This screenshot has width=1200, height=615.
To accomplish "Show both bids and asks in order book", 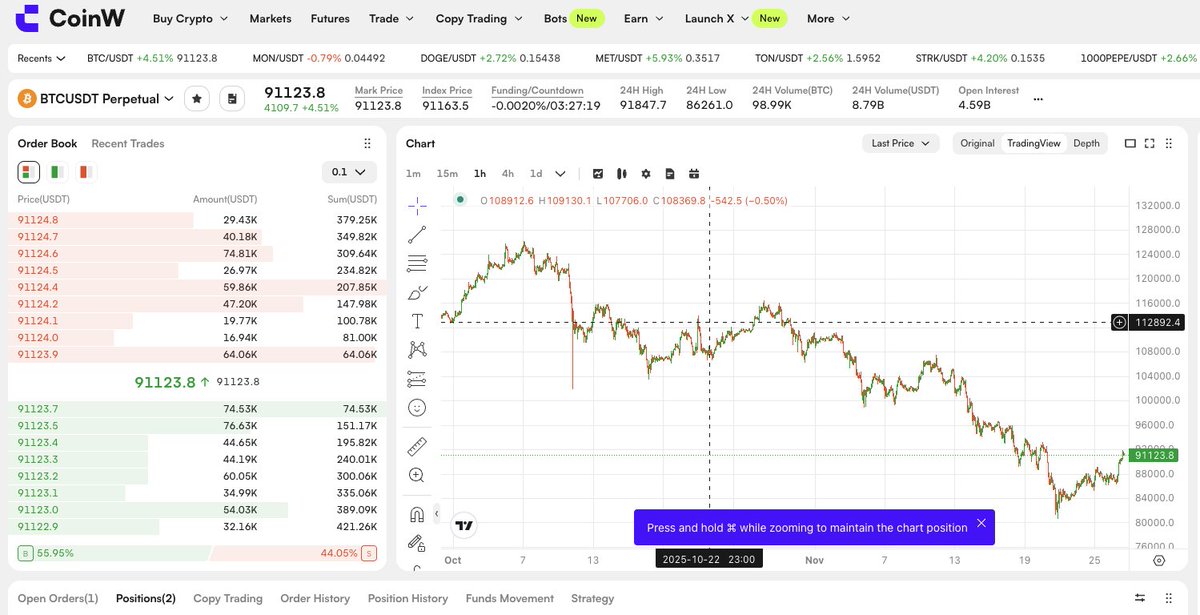I will tap(29, 172).
